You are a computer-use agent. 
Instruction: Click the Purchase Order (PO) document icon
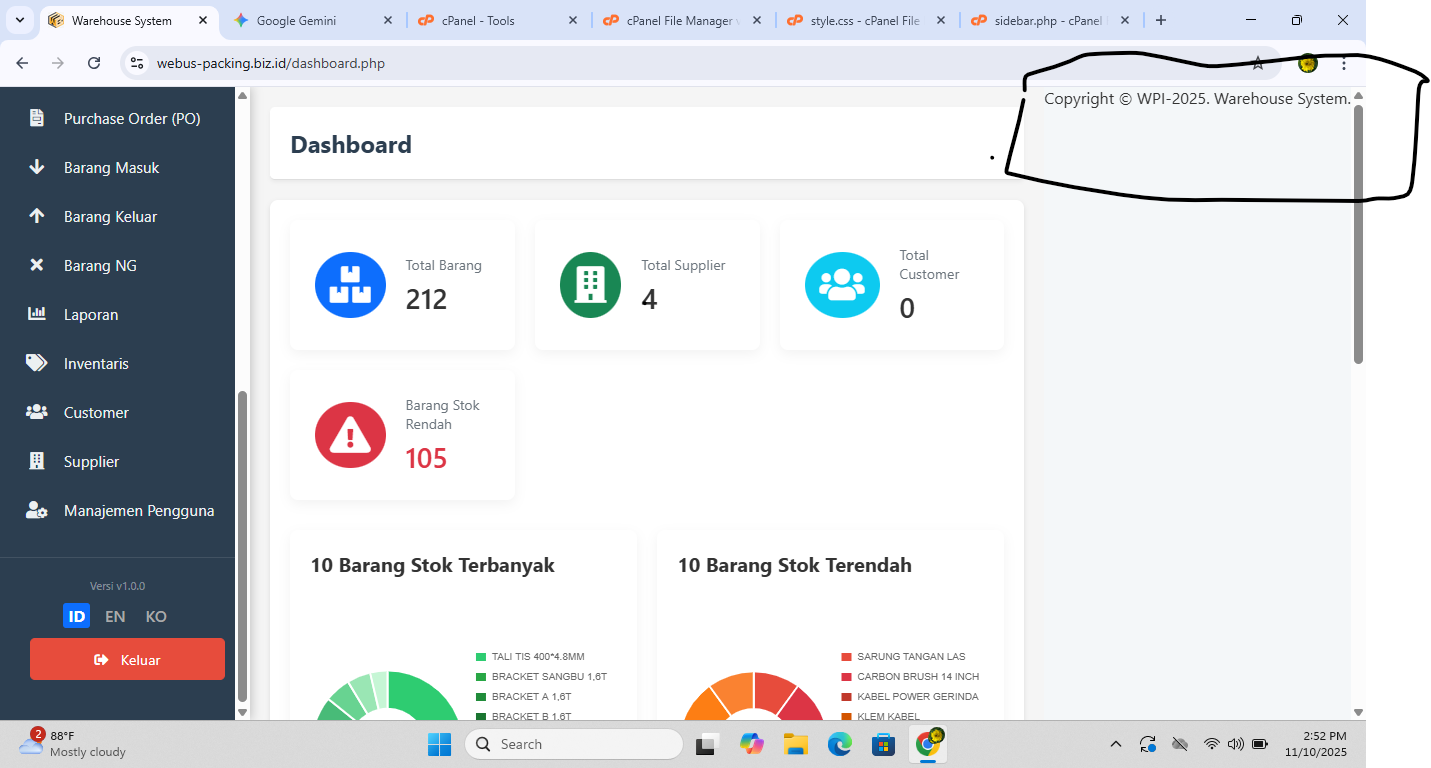point(37,118)
